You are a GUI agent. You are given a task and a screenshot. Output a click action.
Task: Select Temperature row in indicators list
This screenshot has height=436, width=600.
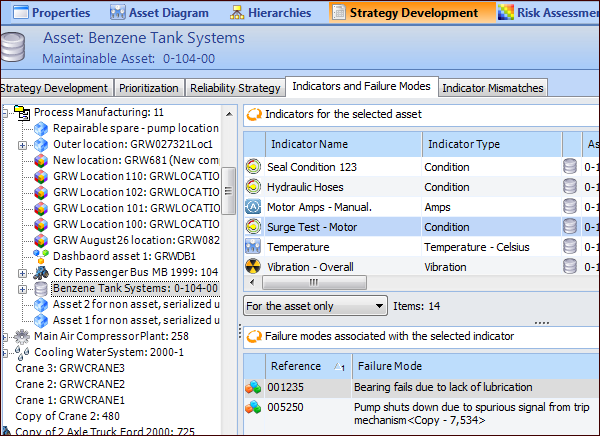[297, 246]
